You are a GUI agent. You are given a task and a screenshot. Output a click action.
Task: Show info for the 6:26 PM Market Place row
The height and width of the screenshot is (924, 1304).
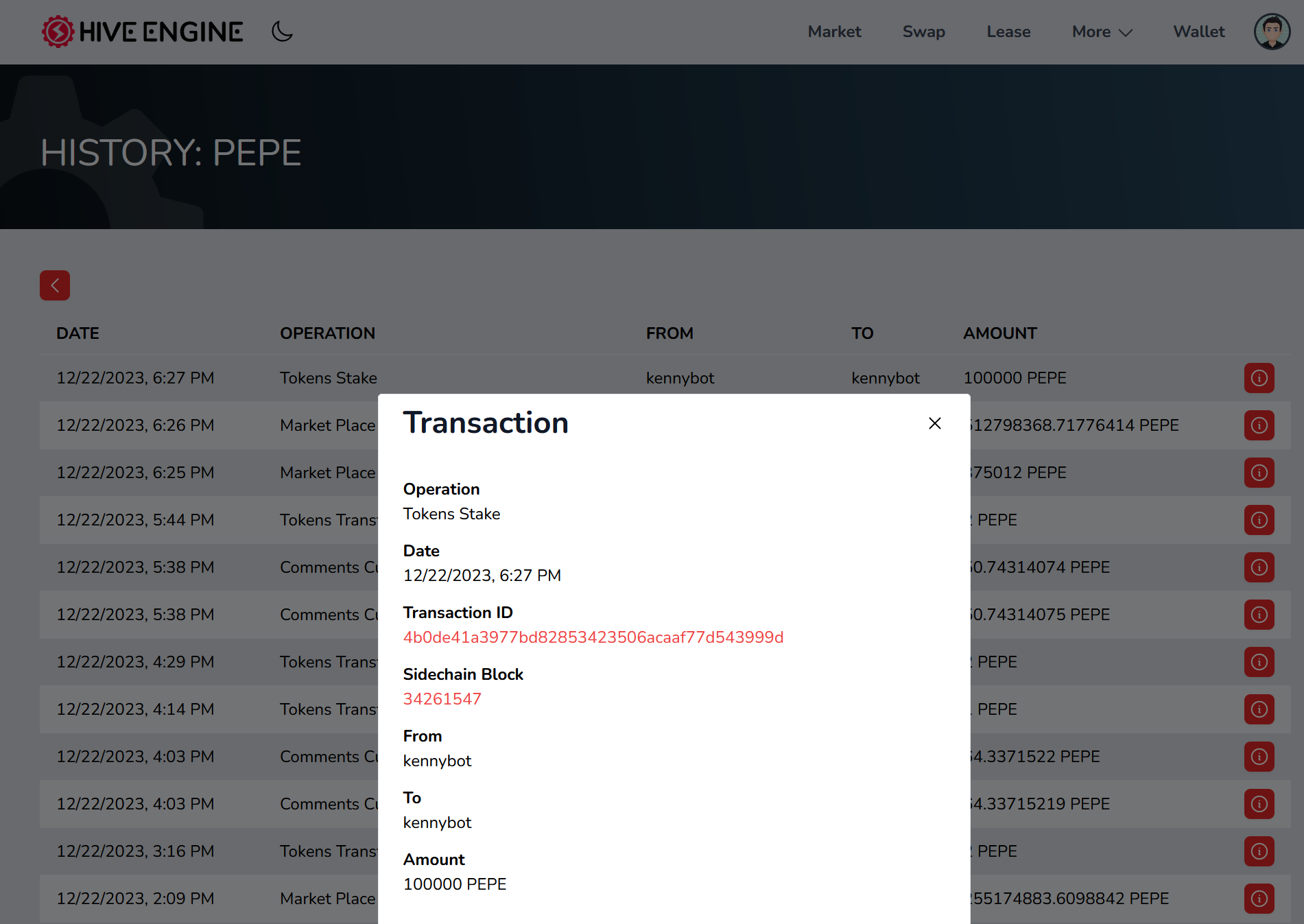tap(1259, 425)
